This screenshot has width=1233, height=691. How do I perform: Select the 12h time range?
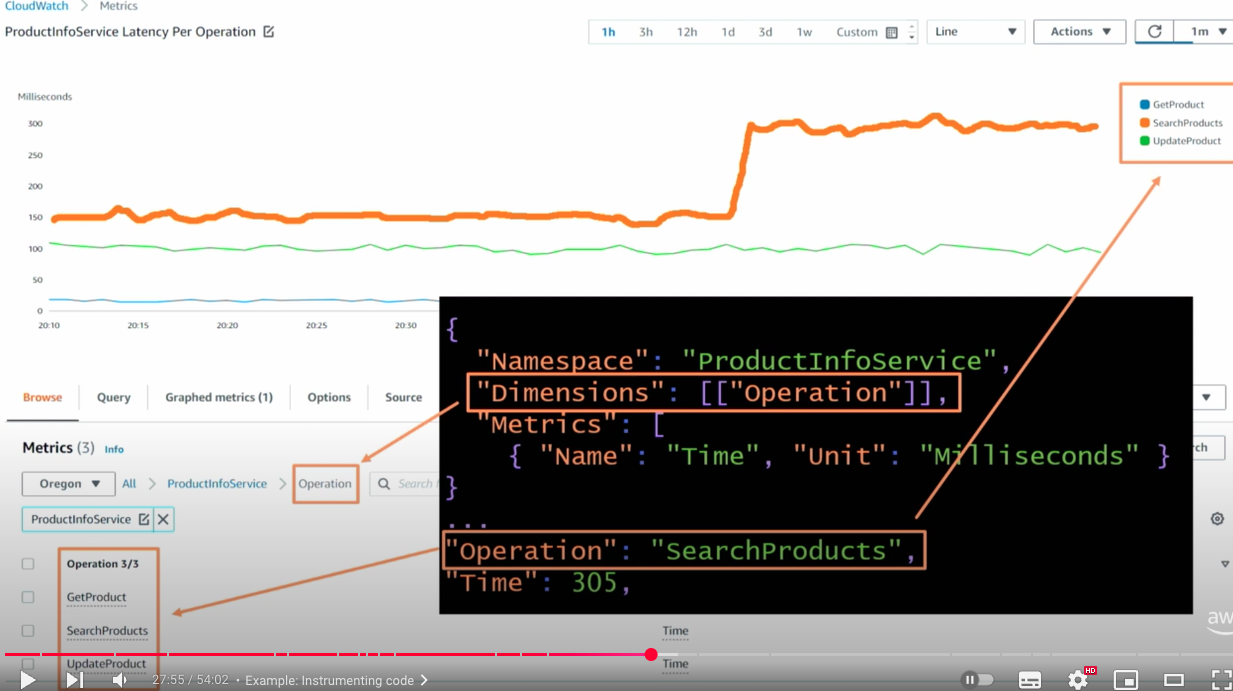tap(687, 32)
